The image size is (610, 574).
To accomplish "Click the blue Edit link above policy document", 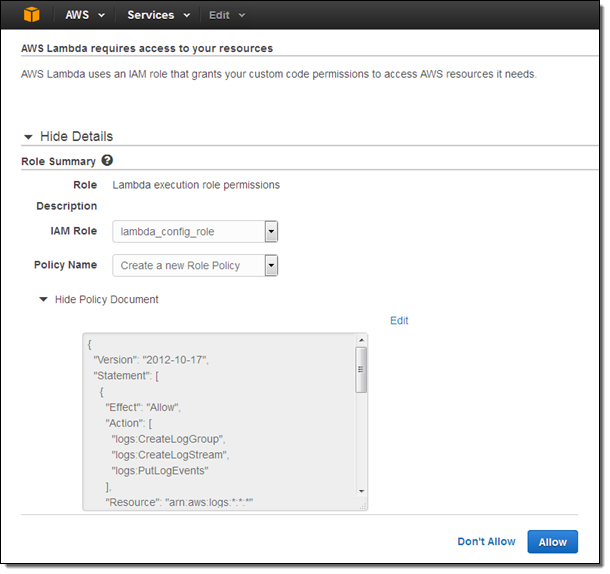I will pos(399,321).
